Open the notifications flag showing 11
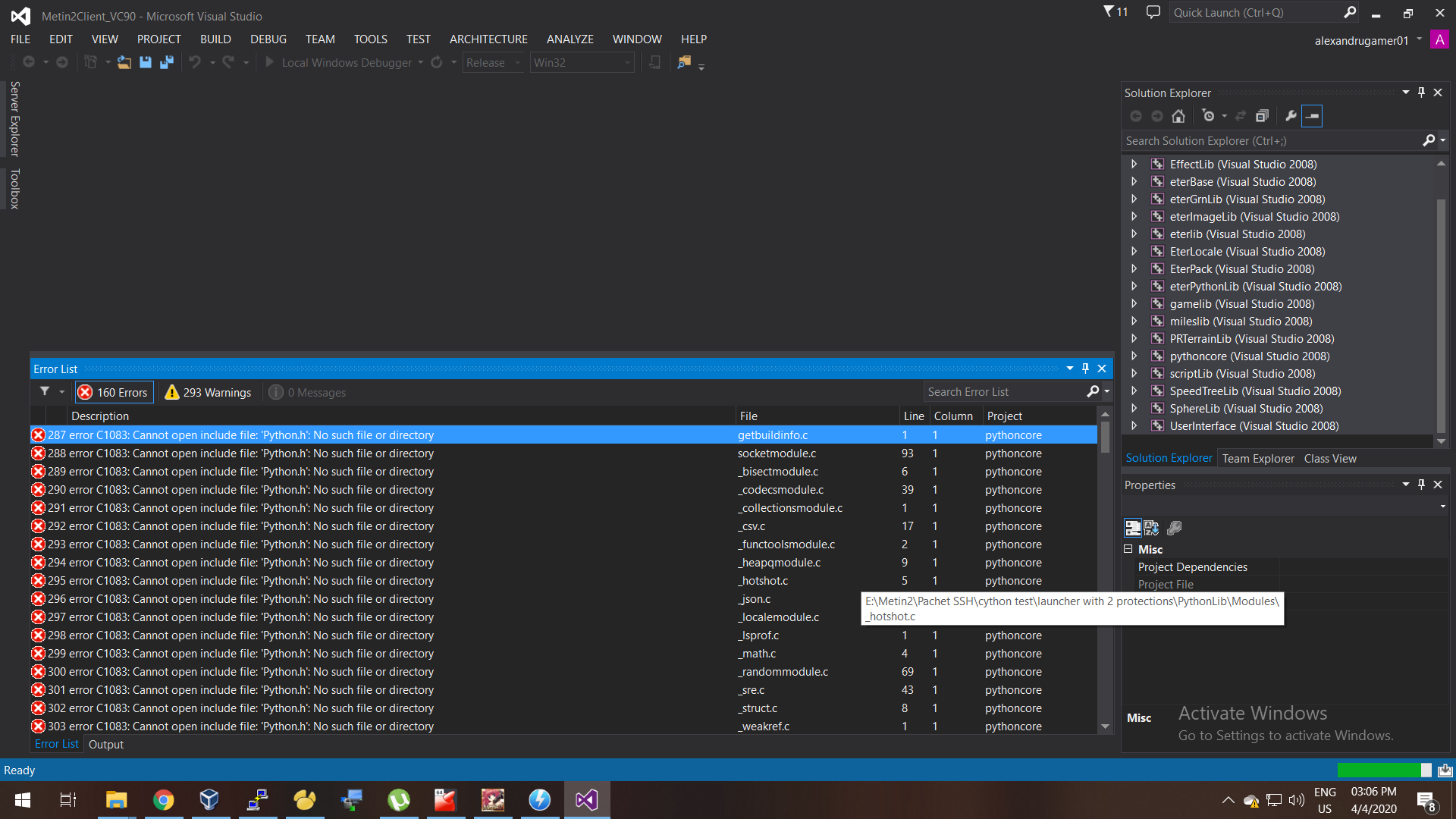1456x819 pixels. [x=1116, y=12]
